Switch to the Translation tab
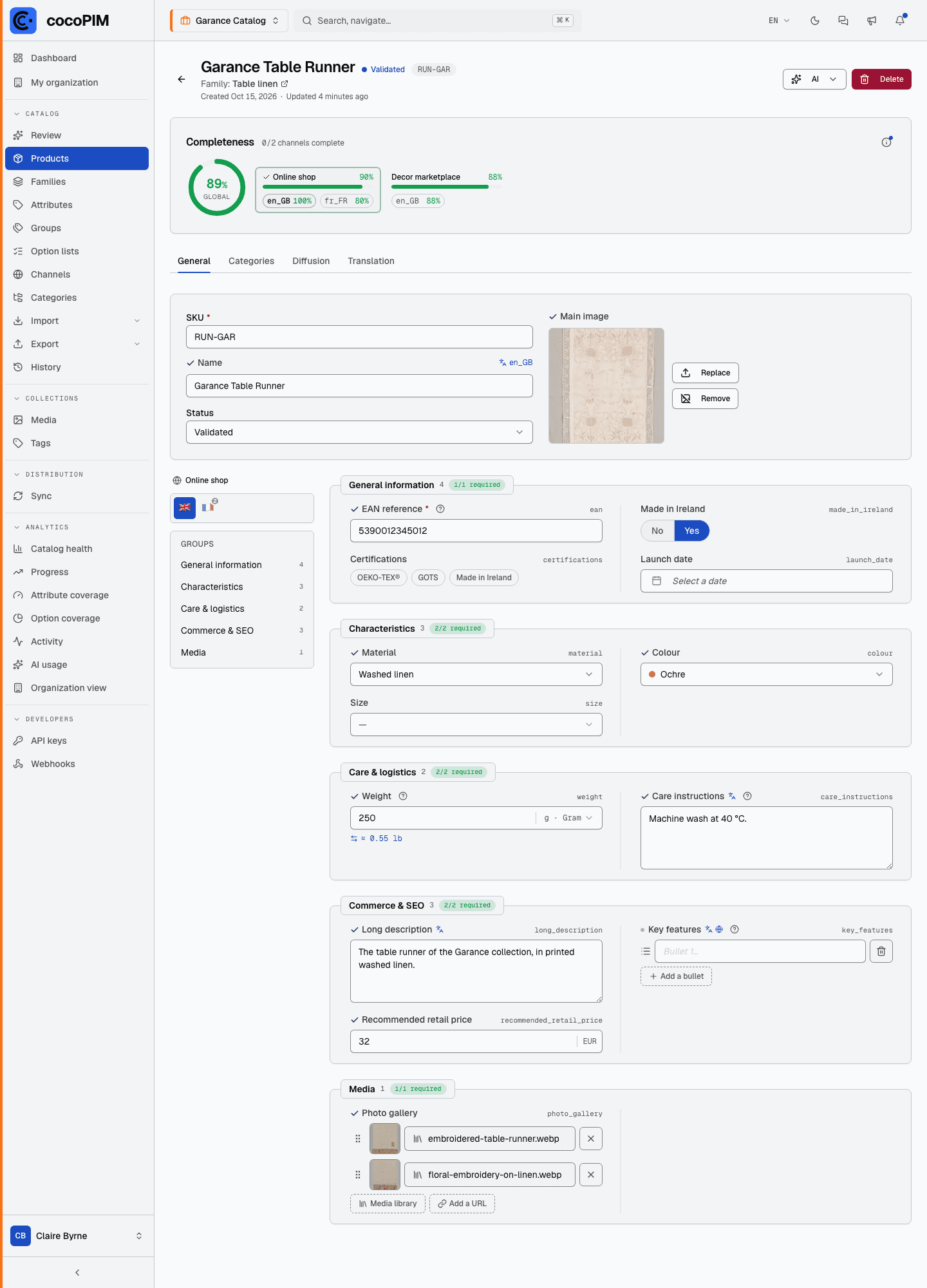The width and height of the screenshot is (927, 1288). [x=371, y=261]
